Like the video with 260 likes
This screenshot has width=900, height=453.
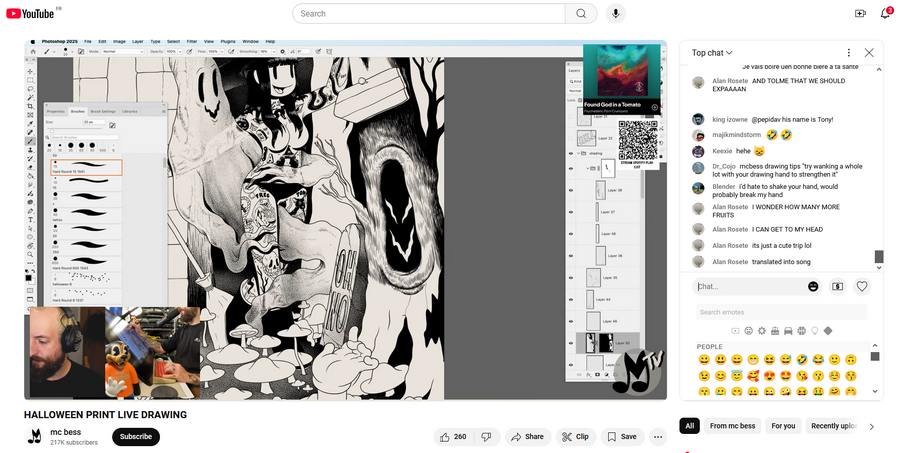pyautogui.click(x=452, y=437)
